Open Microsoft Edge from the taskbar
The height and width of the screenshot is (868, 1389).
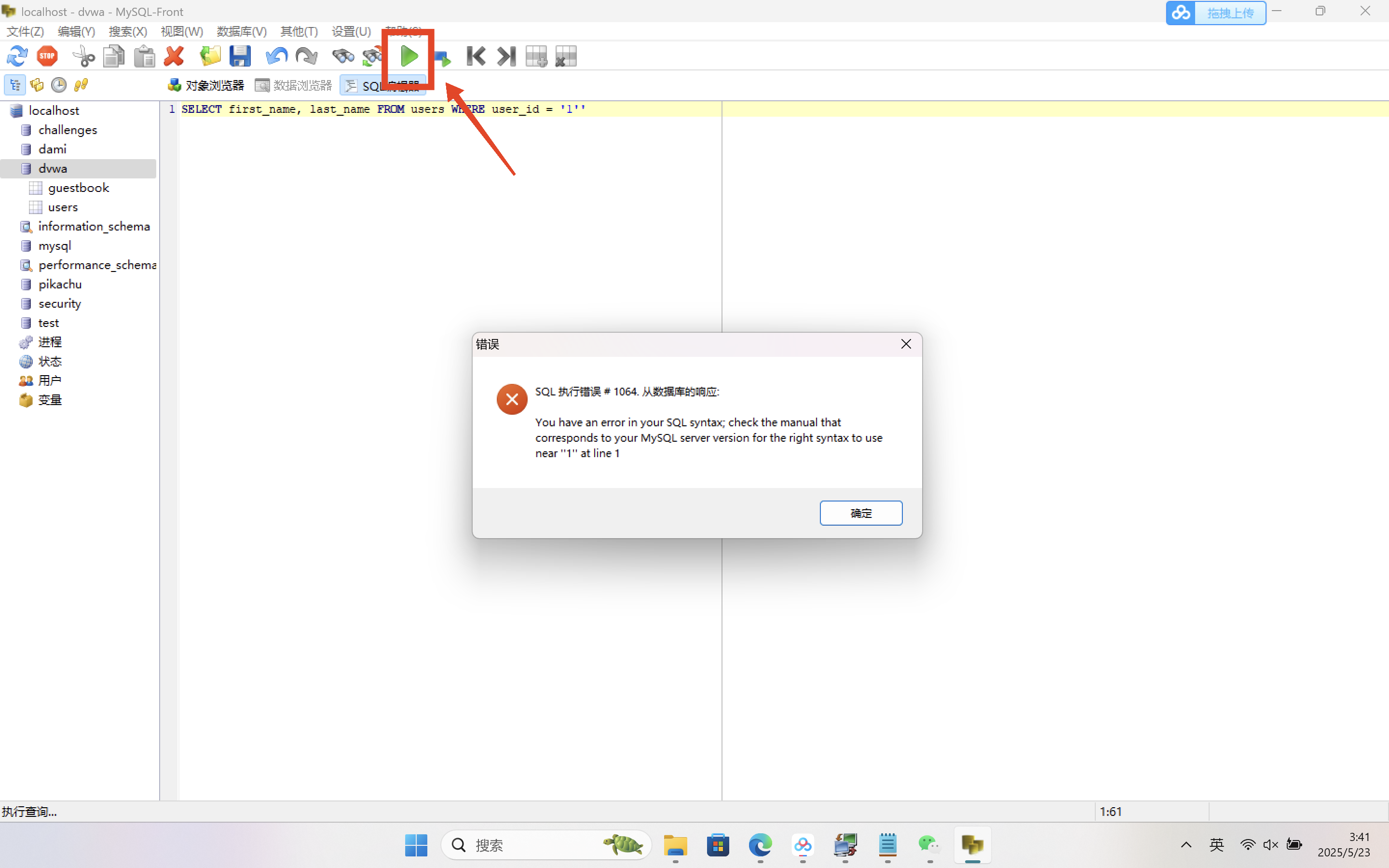760,844
